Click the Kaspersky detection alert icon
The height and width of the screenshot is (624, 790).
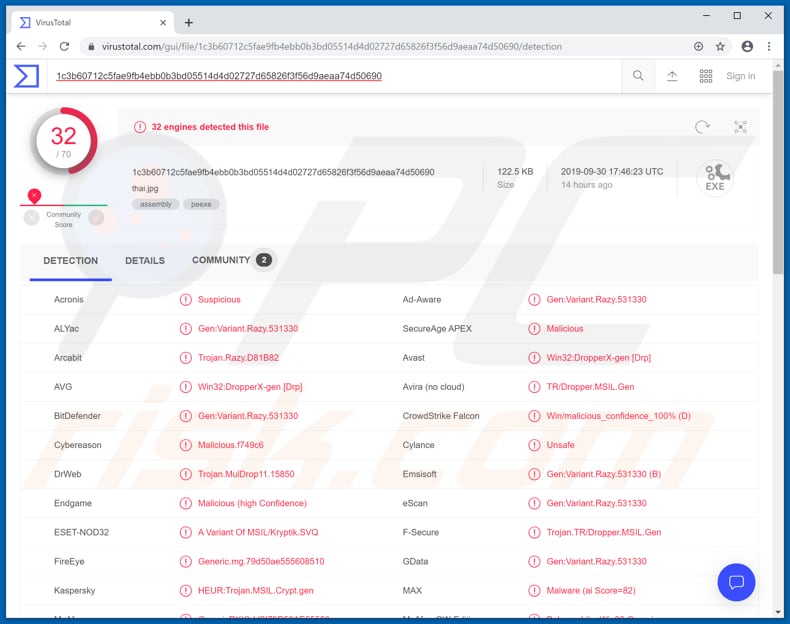click(186, 590)
